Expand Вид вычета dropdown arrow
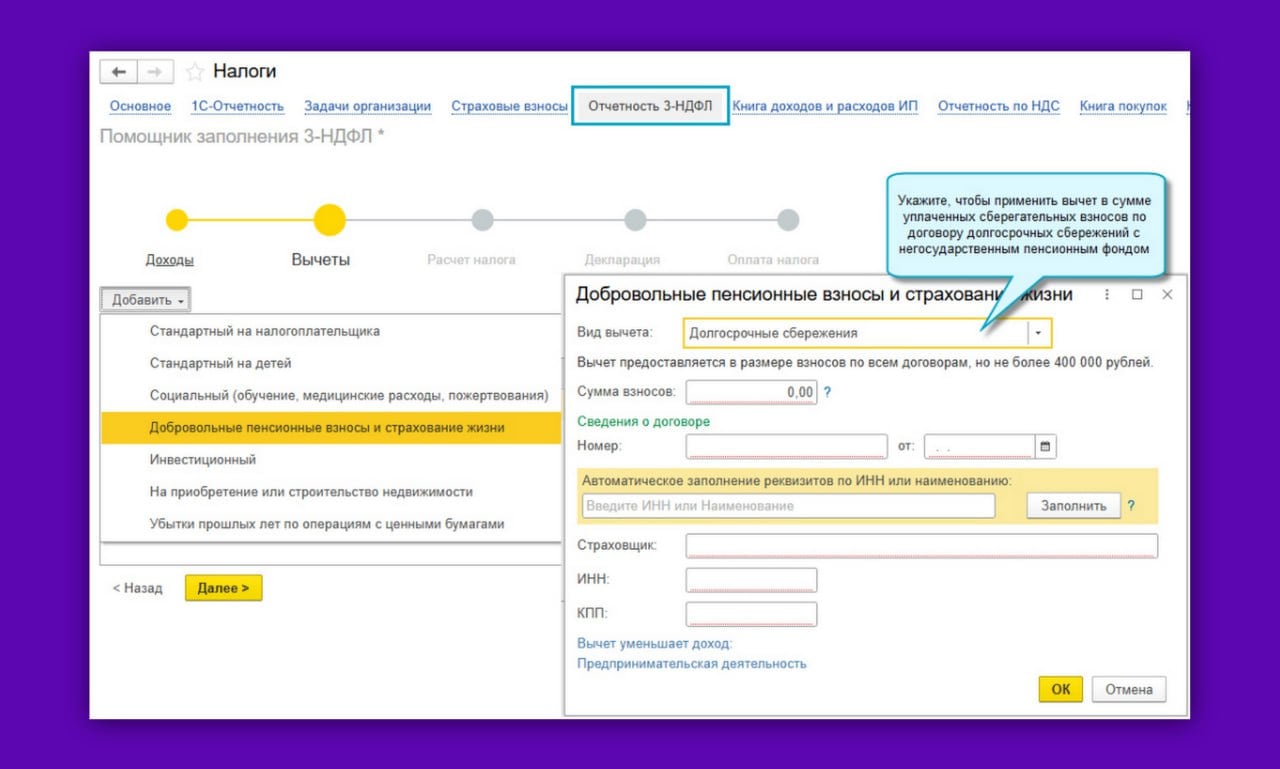 tap(1039, 333)
